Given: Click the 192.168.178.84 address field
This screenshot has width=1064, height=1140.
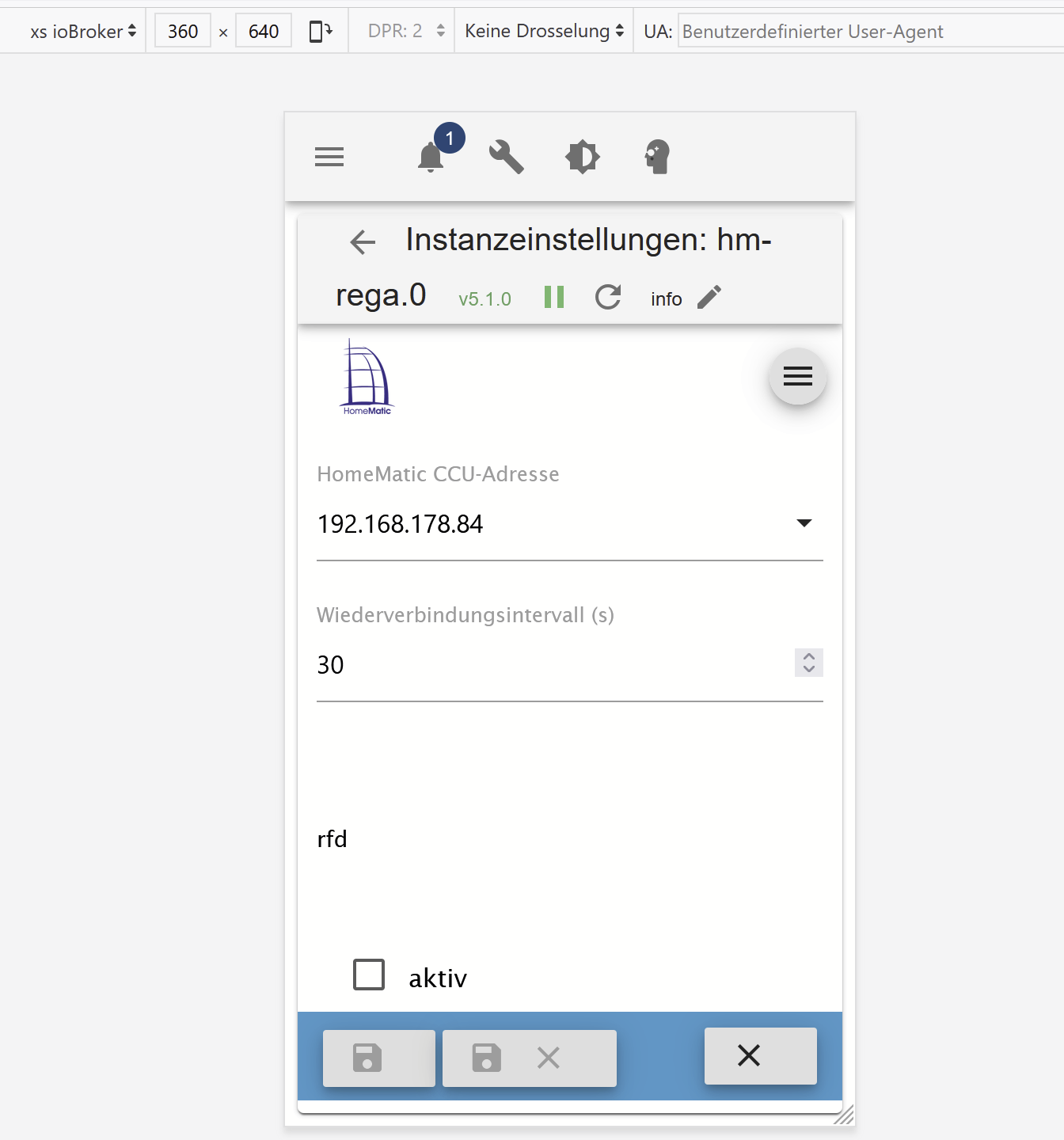Looking at the screenshot, I should 570,524.
